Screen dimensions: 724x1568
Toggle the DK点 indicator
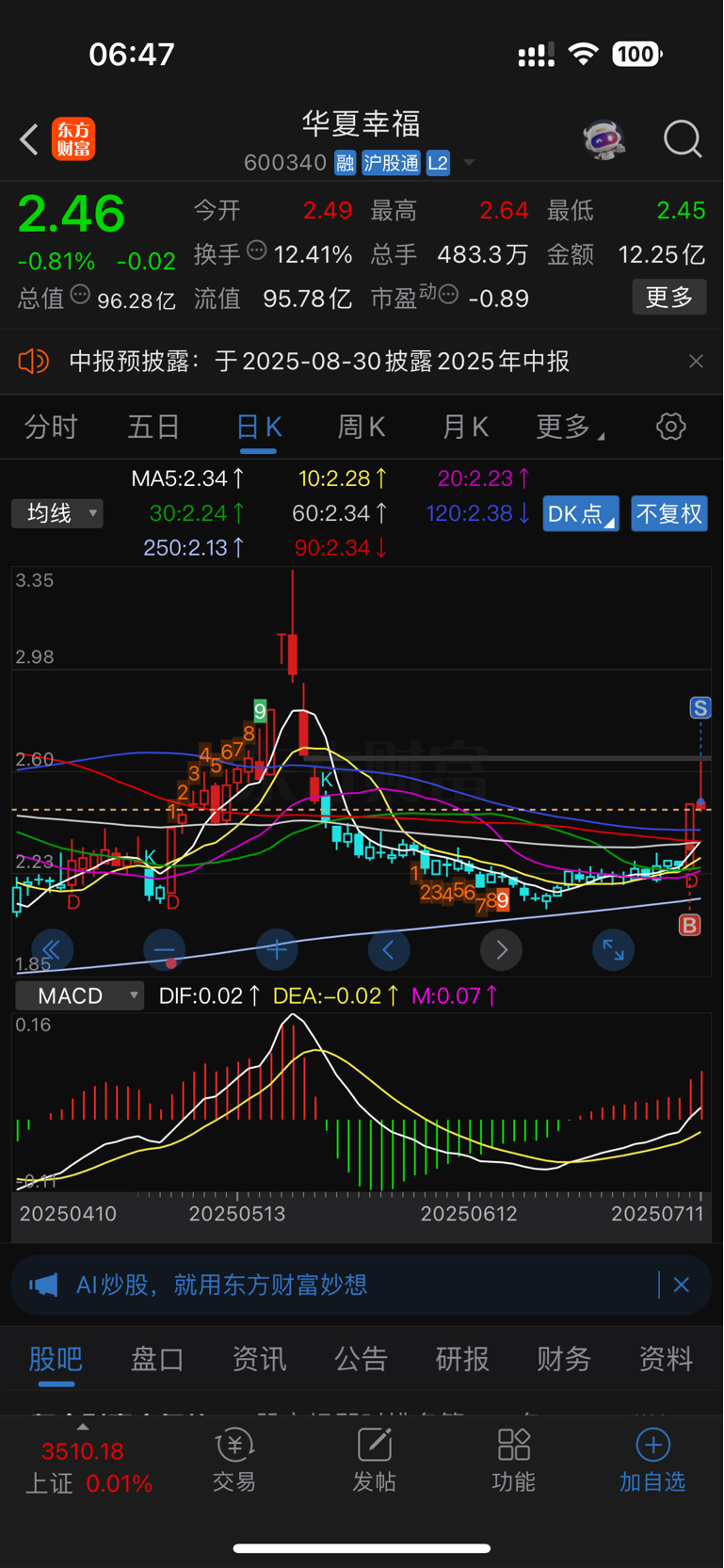click(581, 513)
